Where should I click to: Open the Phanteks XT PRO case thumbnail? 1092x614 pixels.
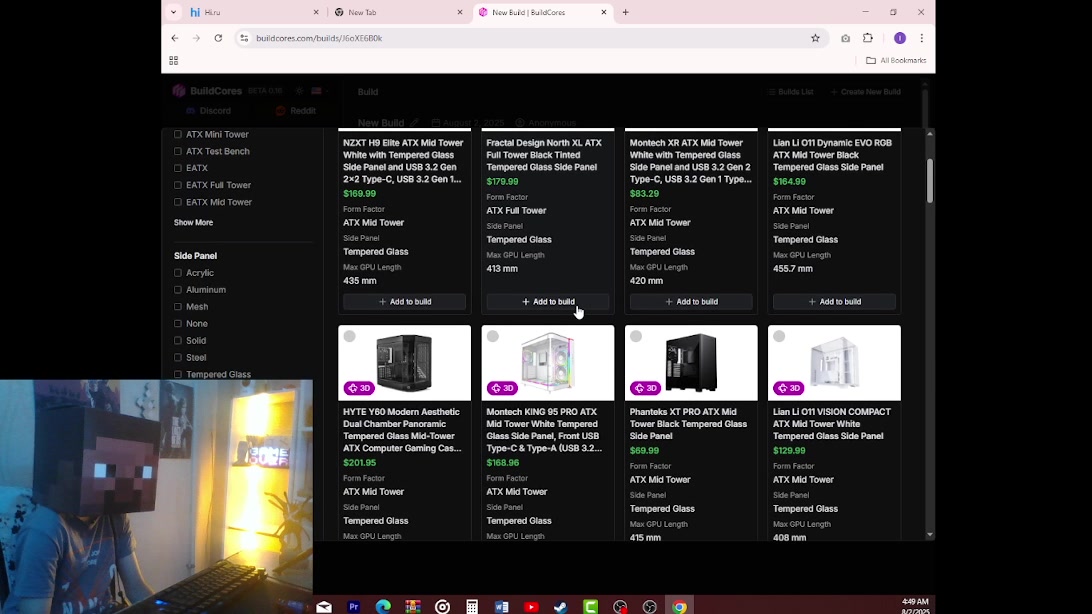[x=691, y=363]
